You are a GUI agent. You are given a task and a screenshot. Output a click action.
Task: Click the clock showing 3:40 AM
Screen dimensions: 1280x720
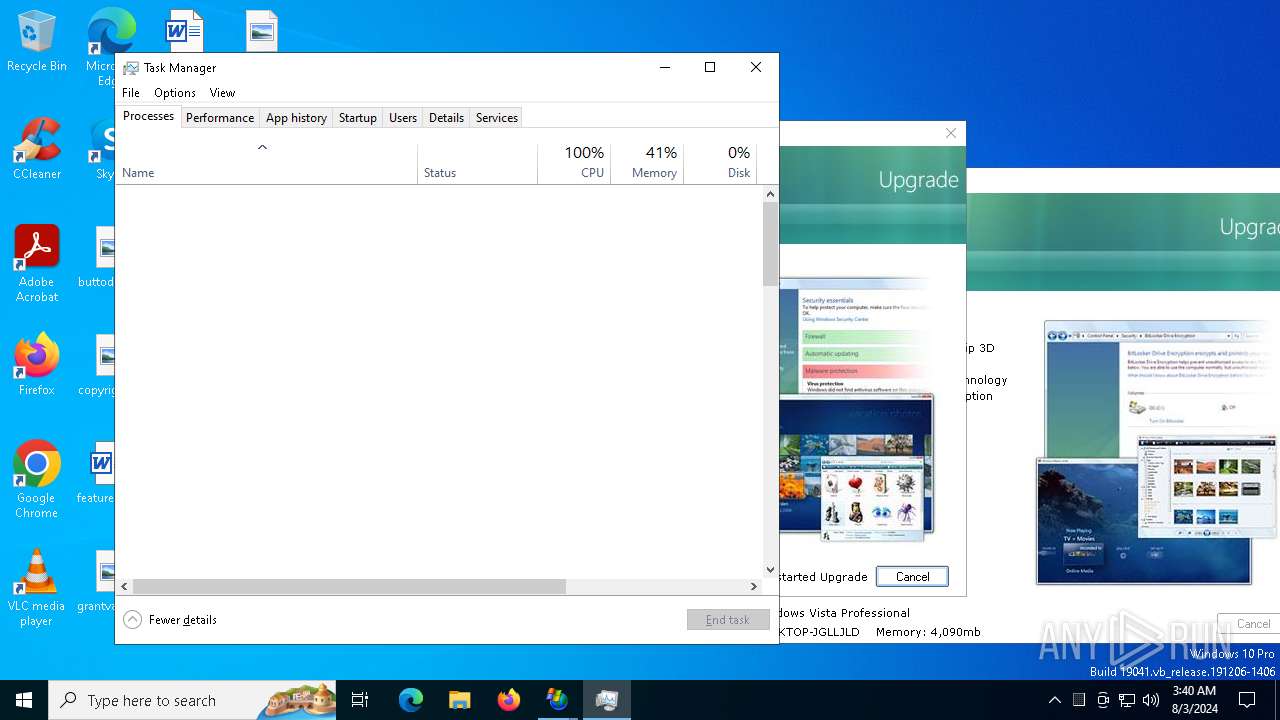tap(1194, 700)
